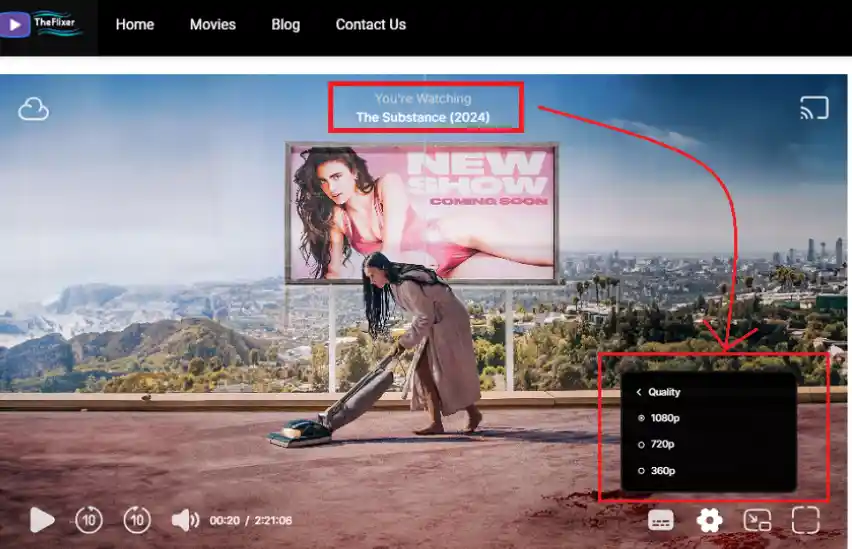The height and width of the screenshot is (549, 852).
Task: Open the Blog page
Action: [x=285, y=24]
